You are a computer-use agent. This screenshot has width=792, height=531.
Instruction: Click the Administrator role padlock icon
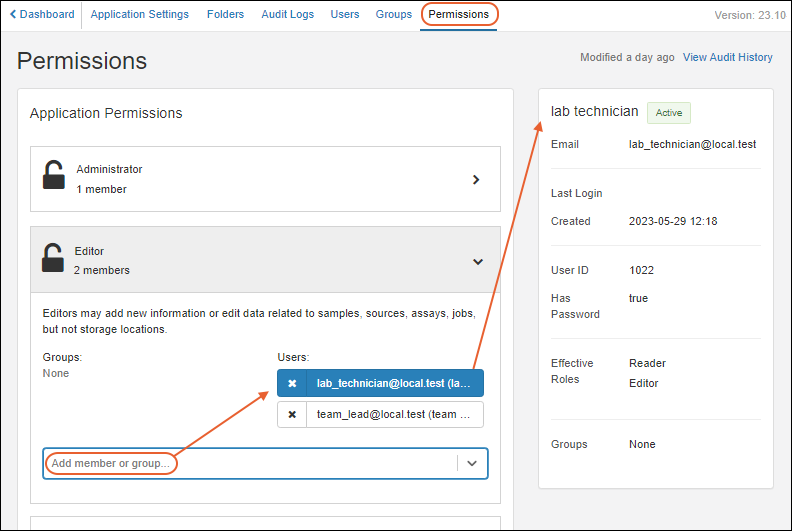tap(54, 176)
